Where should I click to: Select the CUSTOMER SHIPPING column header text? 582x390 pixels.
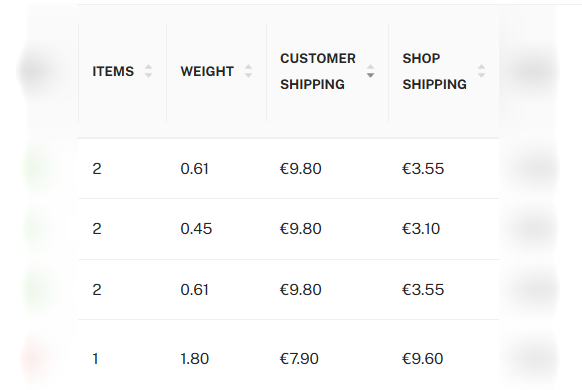pos(318,71)
